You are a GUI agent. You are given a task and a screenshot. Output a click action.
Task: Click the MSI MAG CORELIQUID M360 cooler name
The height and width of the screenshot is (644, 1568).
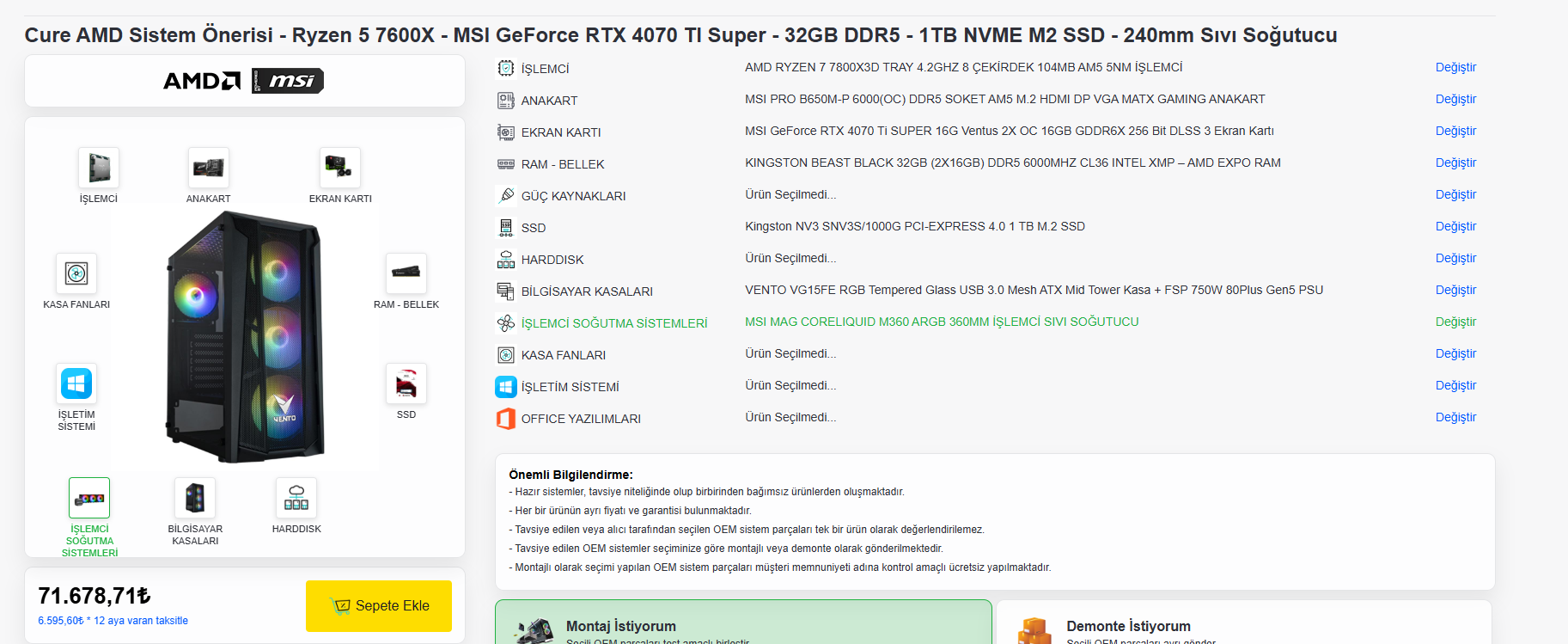click(942, 322)
